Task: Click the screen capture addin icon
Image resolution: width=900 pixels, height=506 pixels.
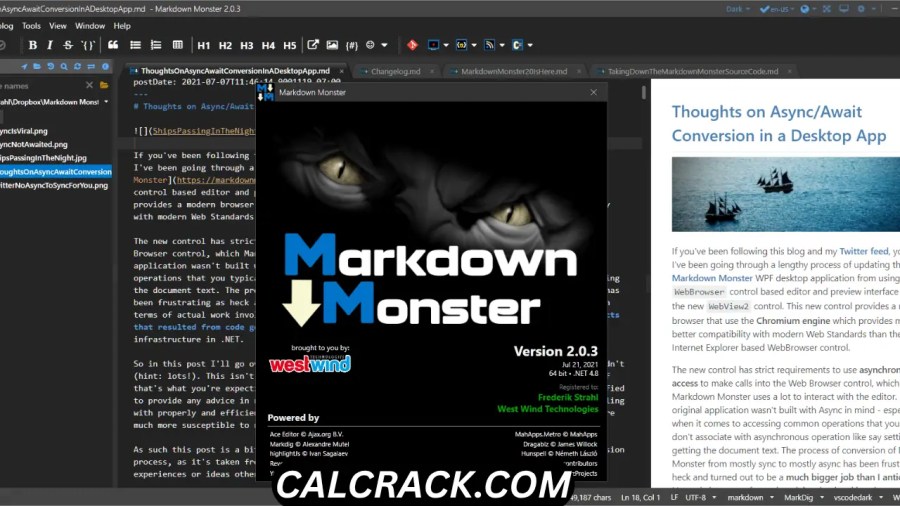Action: (x=433, y=45)
